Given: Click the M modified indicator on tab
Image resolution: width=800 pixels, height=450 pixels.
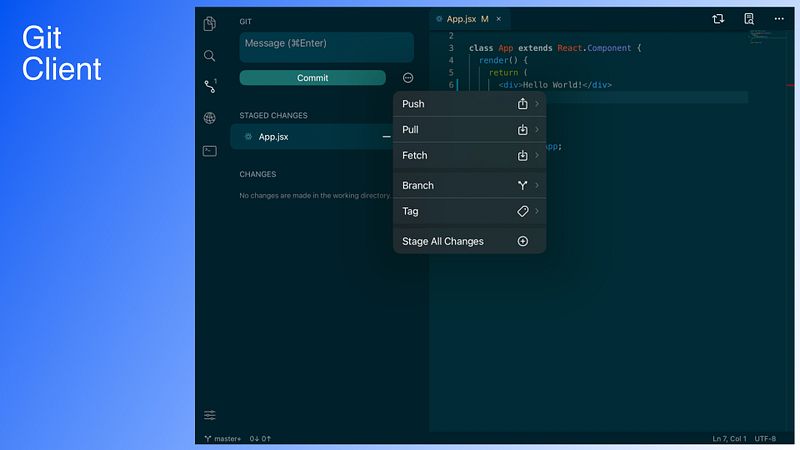Looking at the screenshot, I should click(485, 19).
